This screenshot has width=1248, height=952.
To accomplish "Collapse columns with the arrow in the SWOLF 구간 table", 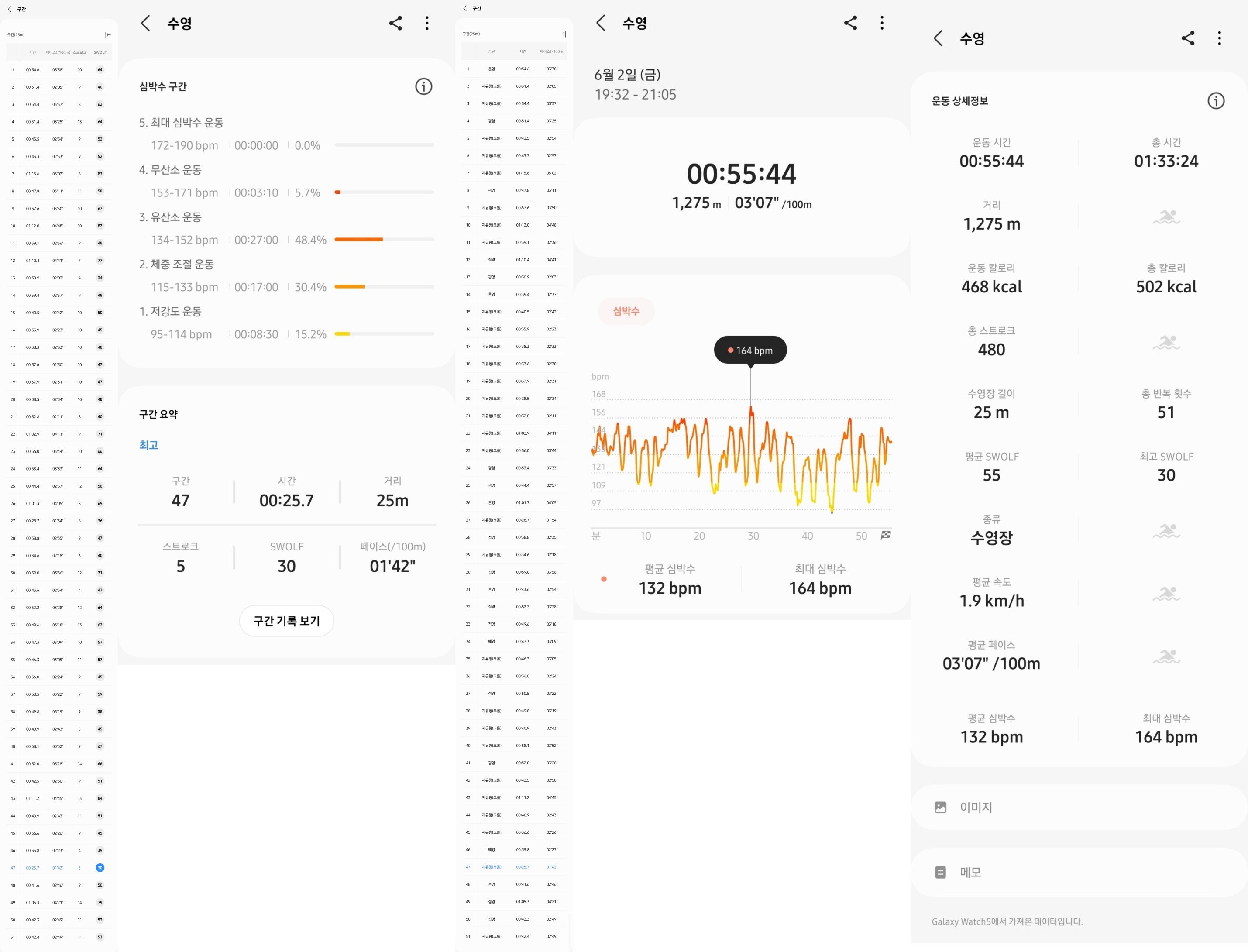I will [108, 35].
